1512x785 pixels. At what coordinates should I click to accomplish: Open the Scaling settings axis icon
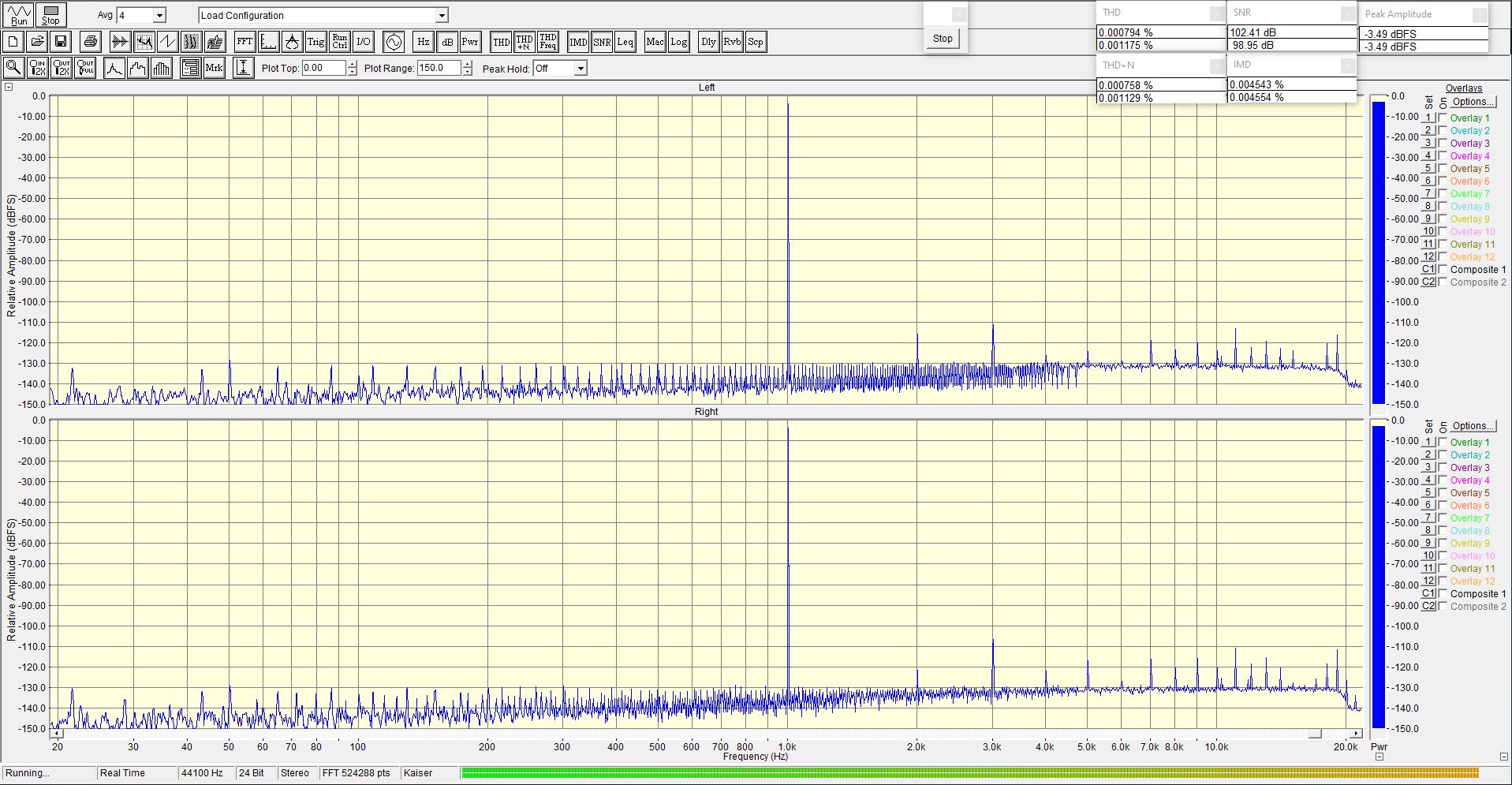tap(268, 42)
